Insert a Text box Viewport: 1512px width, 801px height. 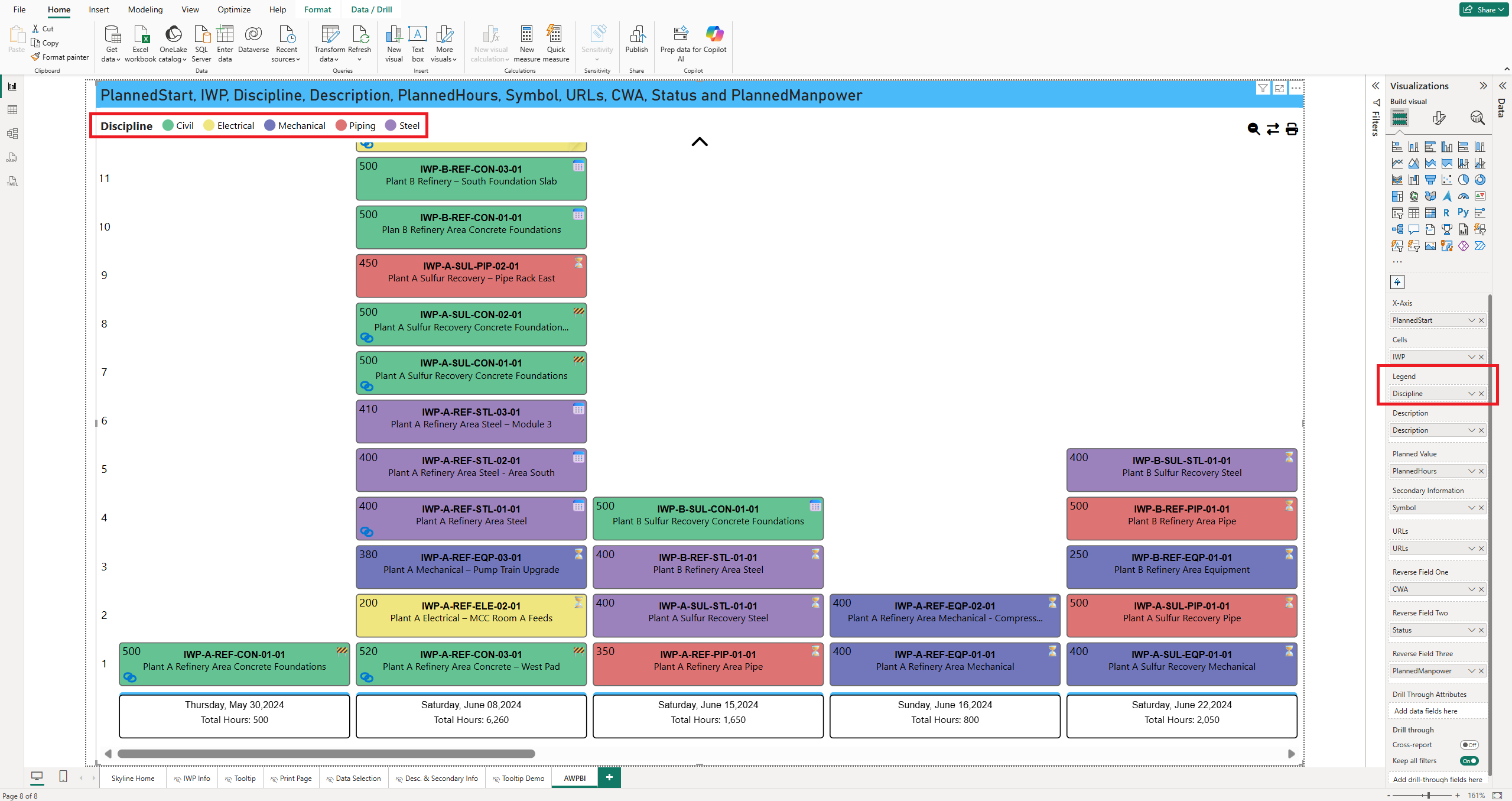[x=418, y=44]
